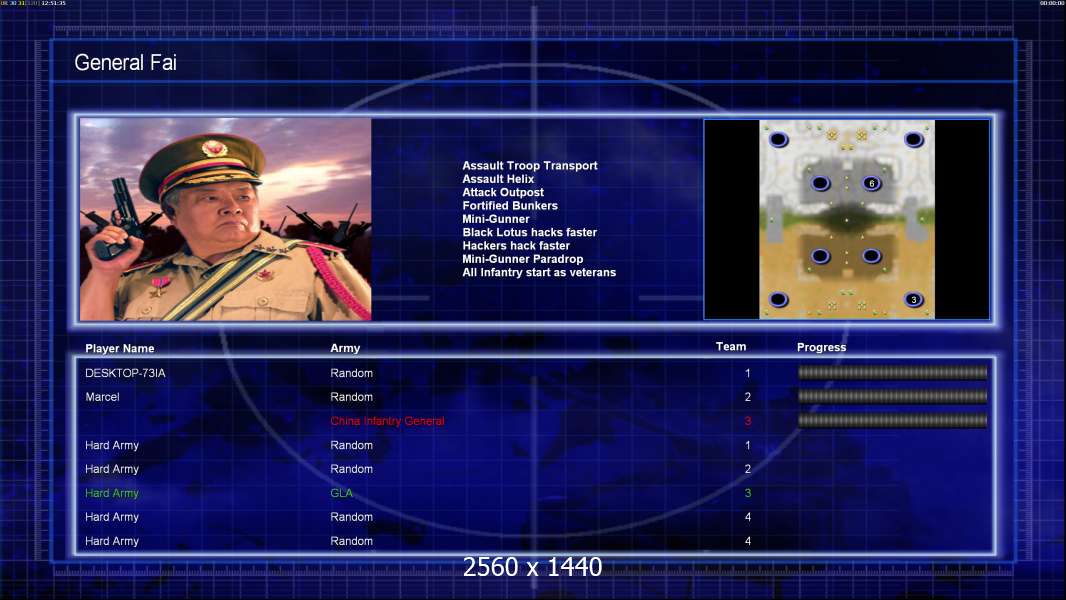
Task: Click the progress bar for DESKTOP-73IA
Action: [x=892, y=373]
